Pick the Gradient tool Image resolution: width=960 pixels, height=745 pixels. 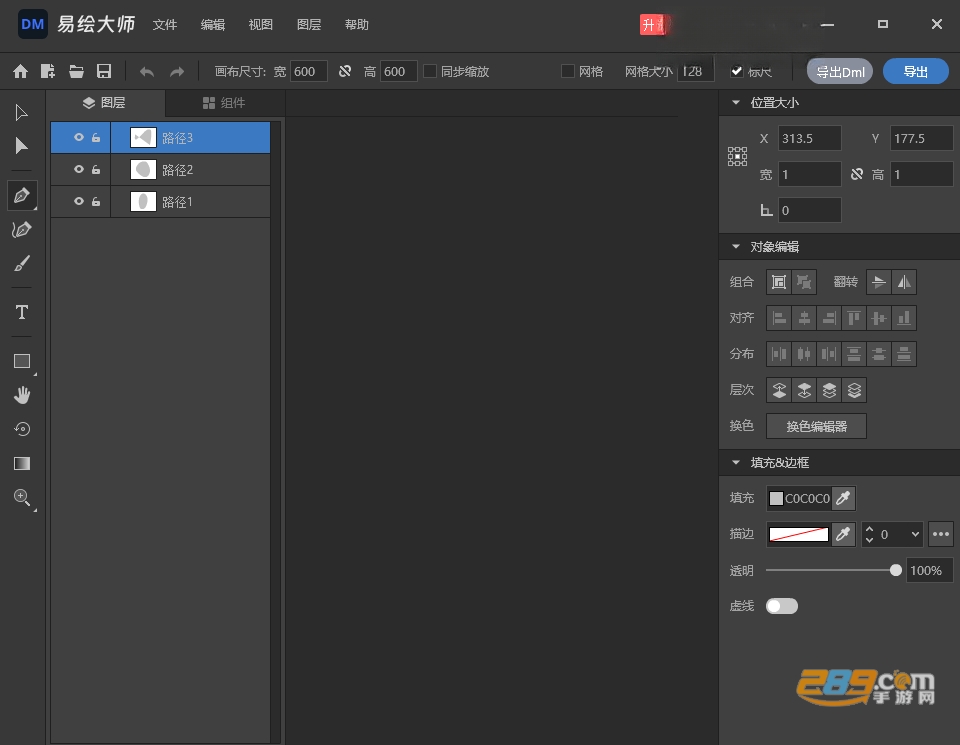(22, 463)
